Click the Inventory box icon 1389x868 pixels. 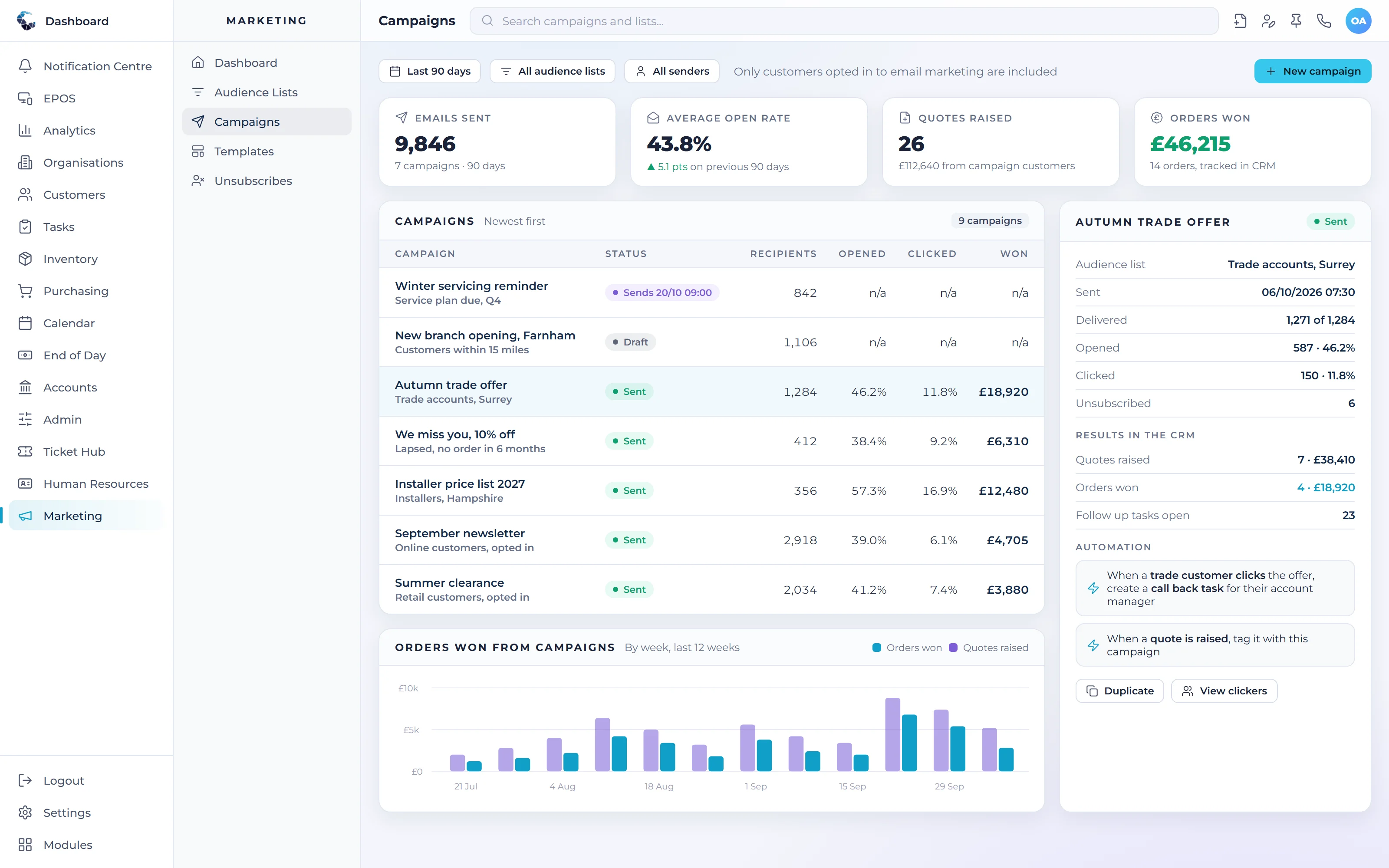click(25, 259)
